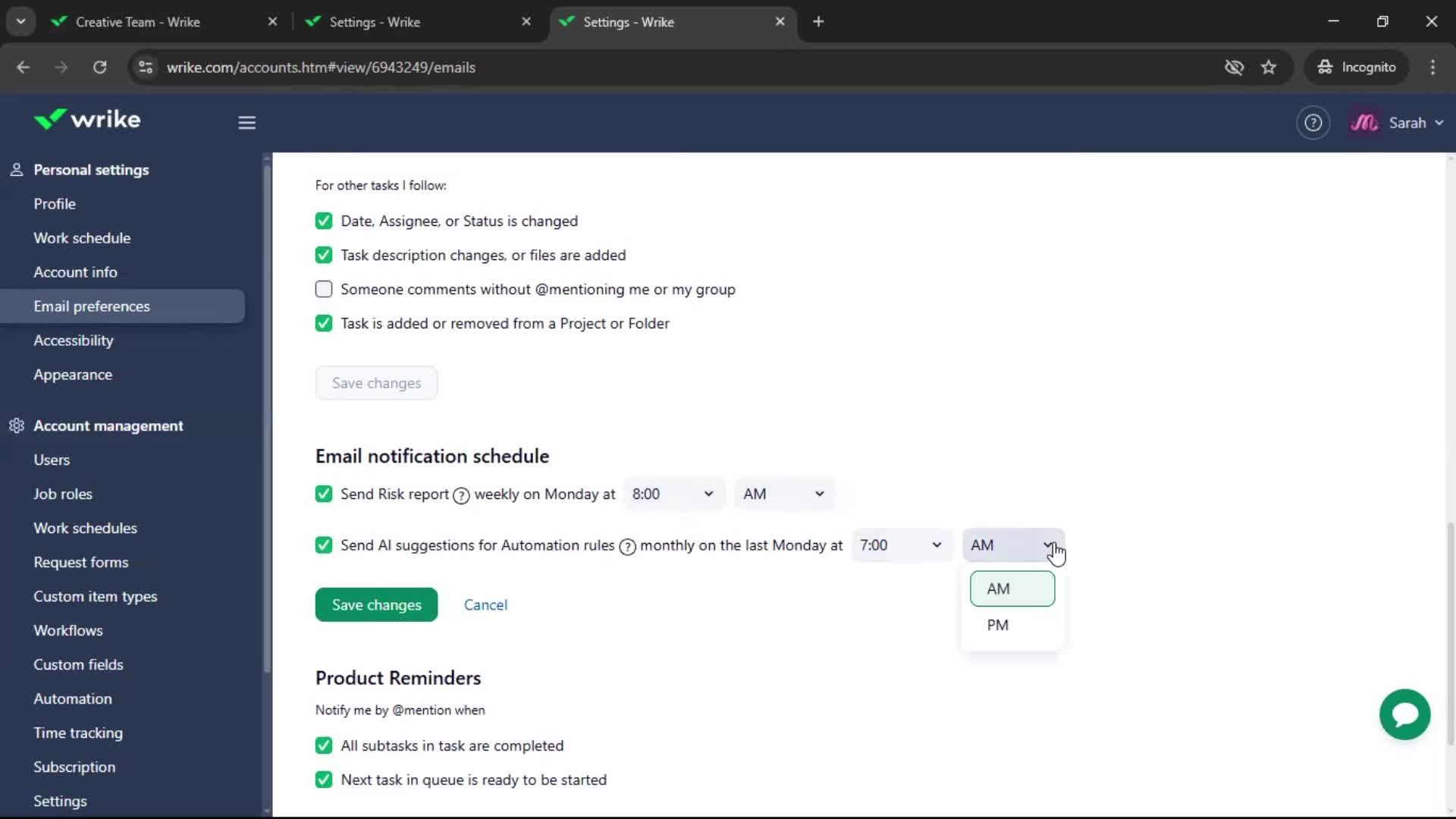
Task: Open Automation settings
Action: (x=73, y=698)
